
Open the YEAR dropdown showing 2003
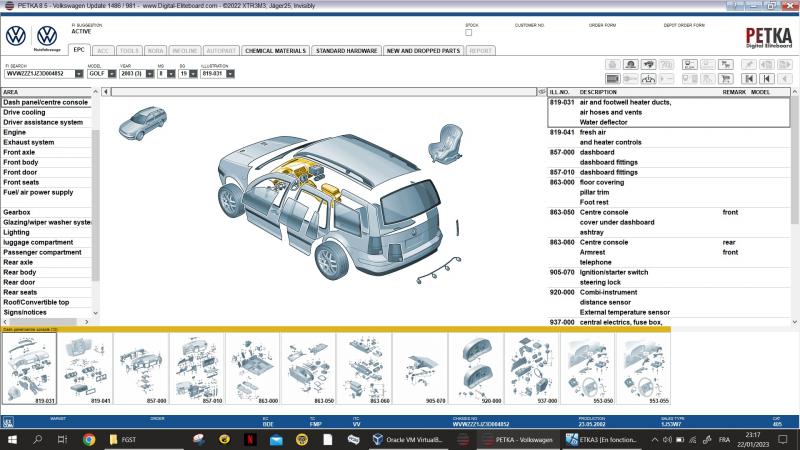[149, 74]
